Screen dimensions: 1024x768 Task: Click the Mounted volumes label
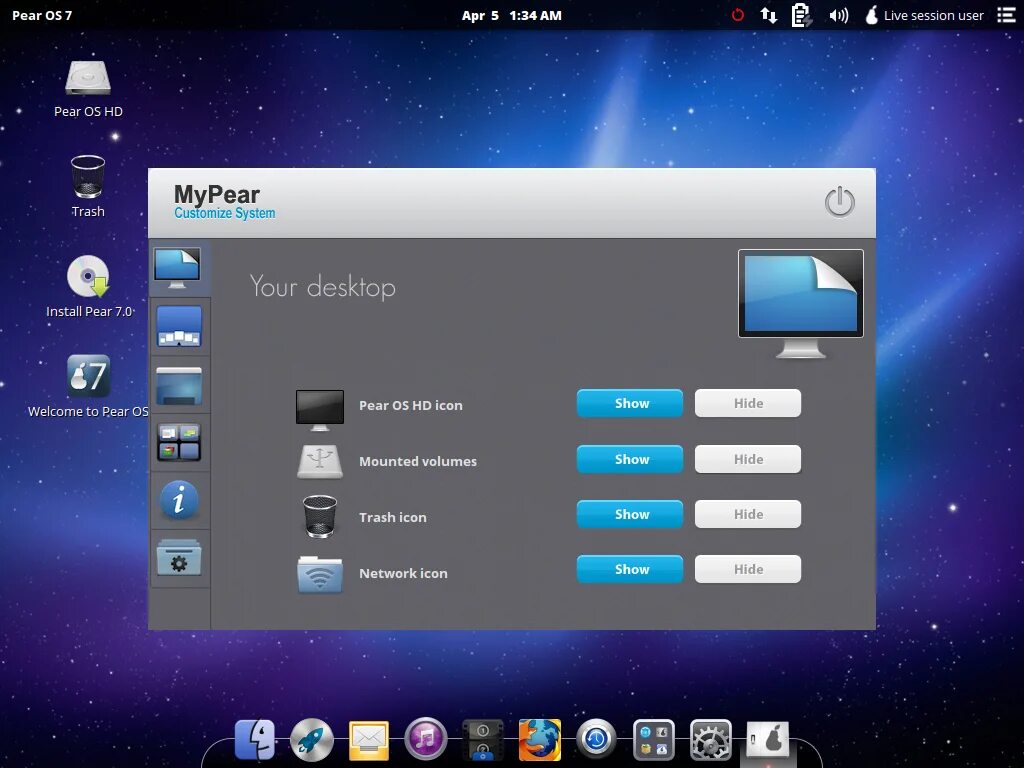coord(418,461)
